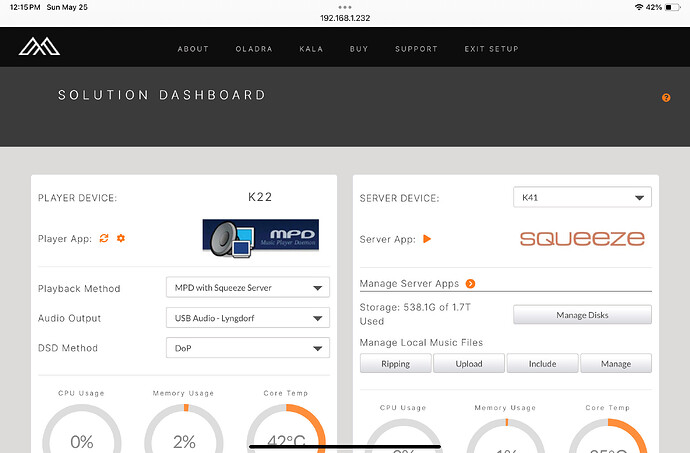This screenshot has height=453, width=690.
Task: Start the Server App orange play icon
Action: [427, 239]
